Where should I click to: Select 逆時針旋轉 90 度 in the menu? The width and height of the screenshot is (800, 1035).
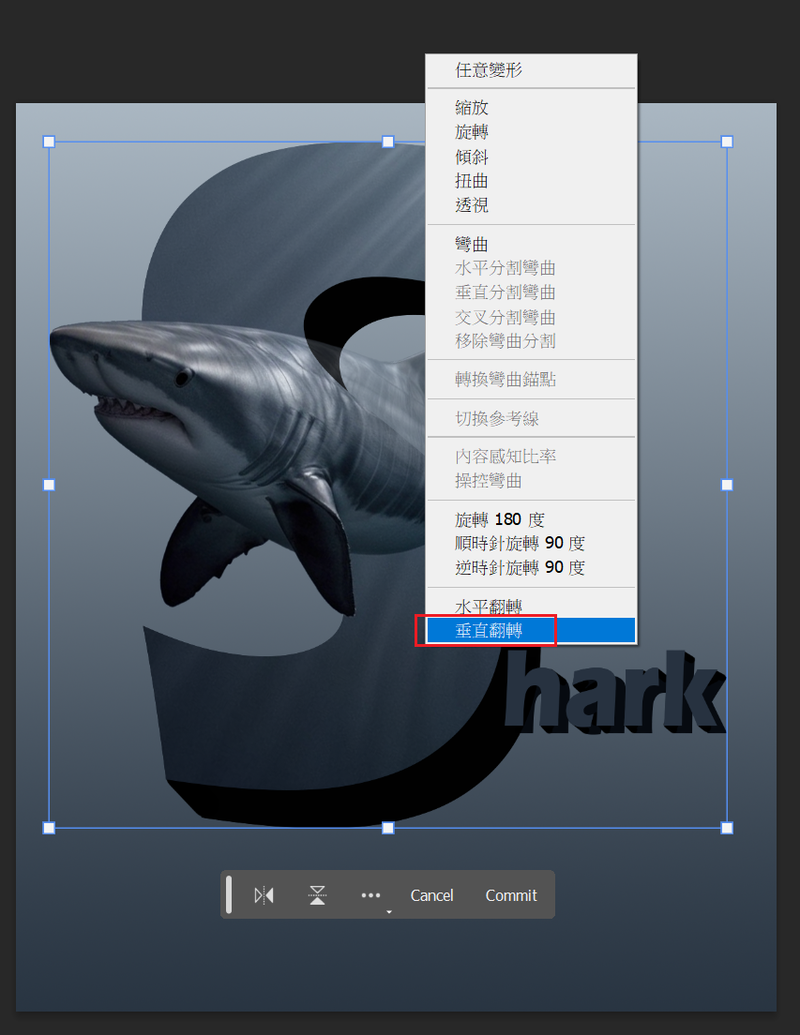(520, 568)
